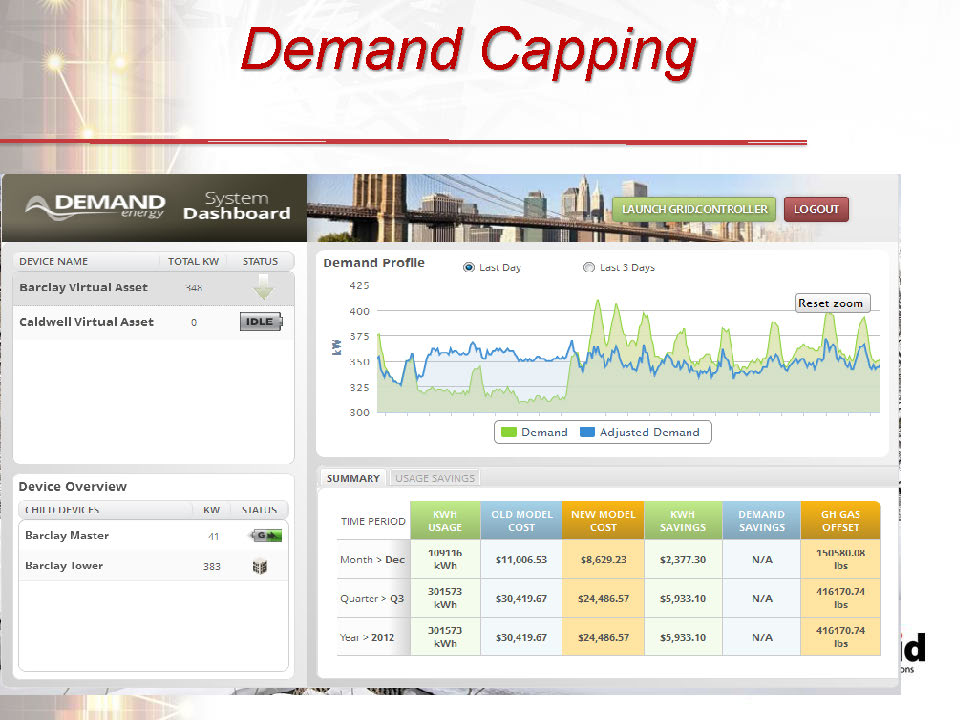The image size is (960, 720).
Task: Click green Demand legend color box
Action: point(508,432)
